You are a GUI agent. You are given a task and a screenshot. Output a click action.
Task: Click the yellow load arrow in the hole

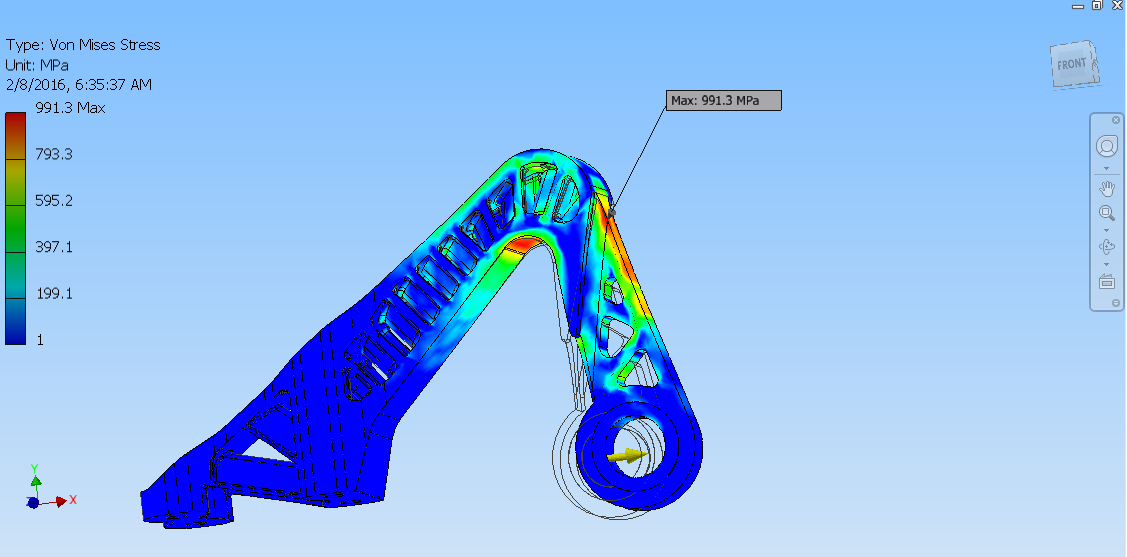pos(627,456)
